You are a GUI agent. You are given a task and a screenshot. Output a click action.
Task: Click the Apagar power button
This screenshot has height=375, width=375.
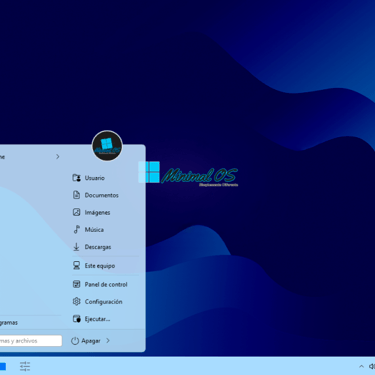coord(86,341)
